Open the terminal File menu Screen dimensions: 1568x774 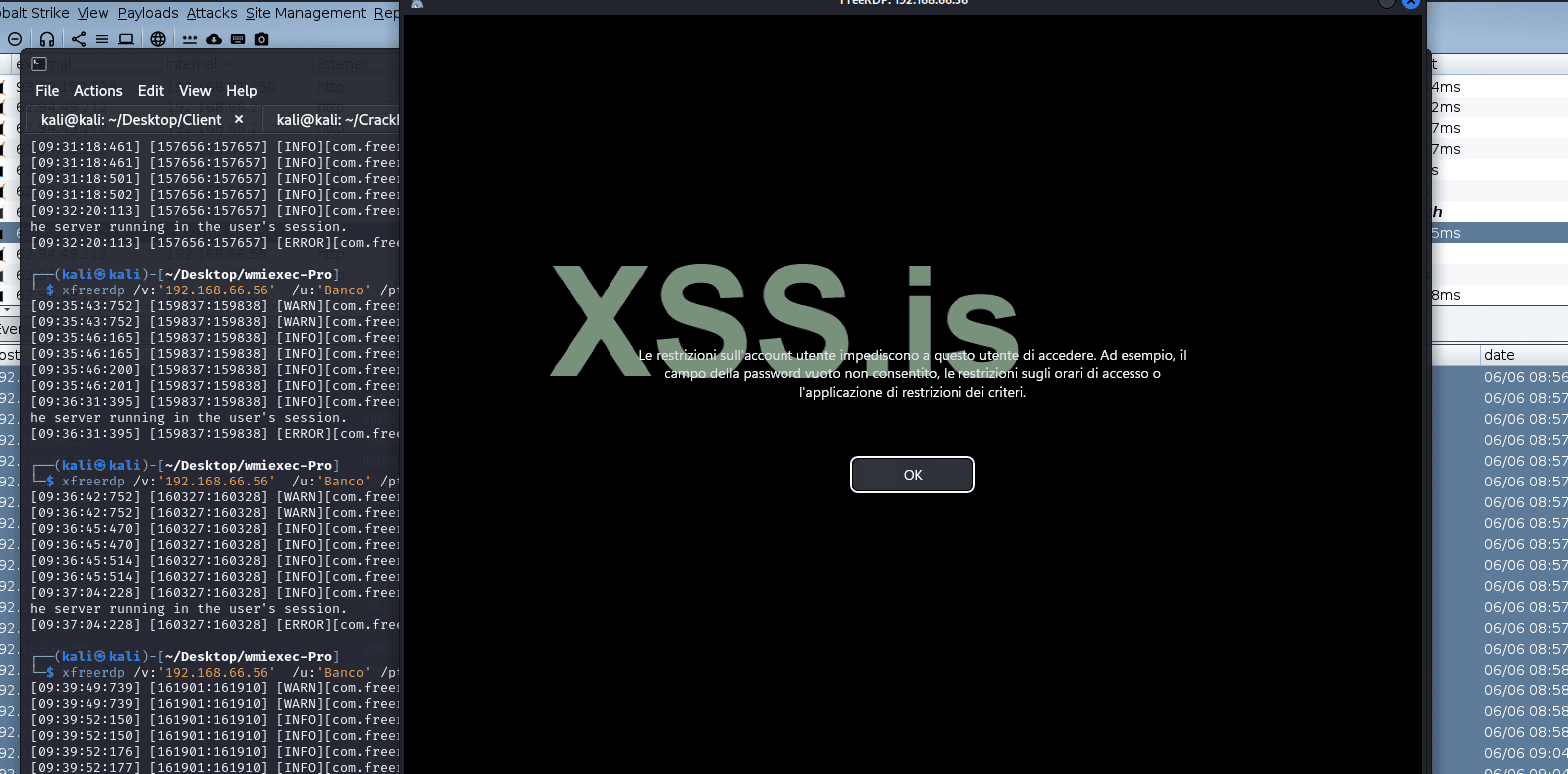[x=47, y=91]
